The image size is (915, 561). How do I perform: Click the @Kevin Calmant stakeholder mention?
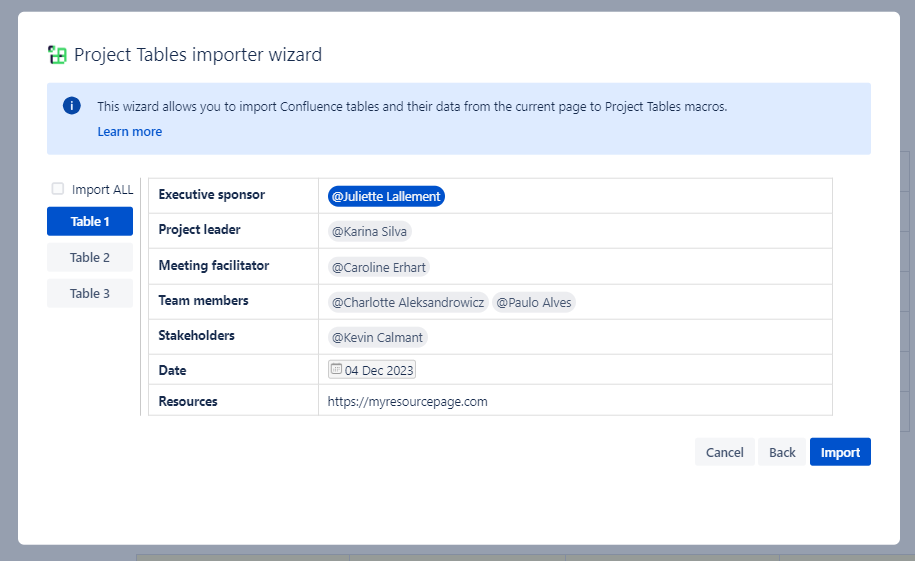[378, 337]
